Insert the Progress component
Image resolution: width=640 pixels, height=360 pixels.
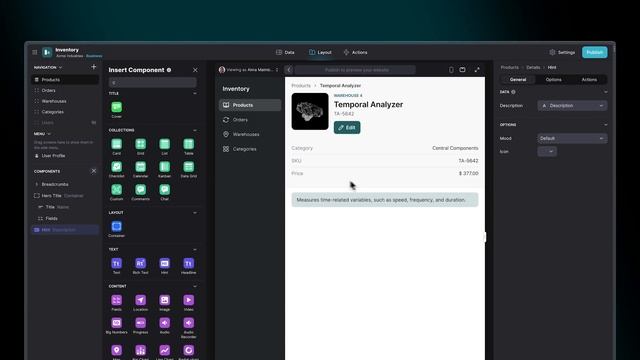pos(140,323)
